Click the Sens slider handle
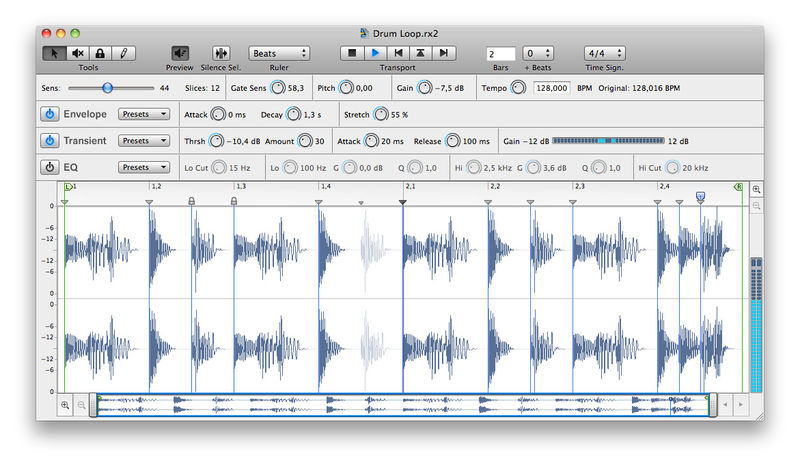This screenshot has width=800, height=467. tap(107, 88)
